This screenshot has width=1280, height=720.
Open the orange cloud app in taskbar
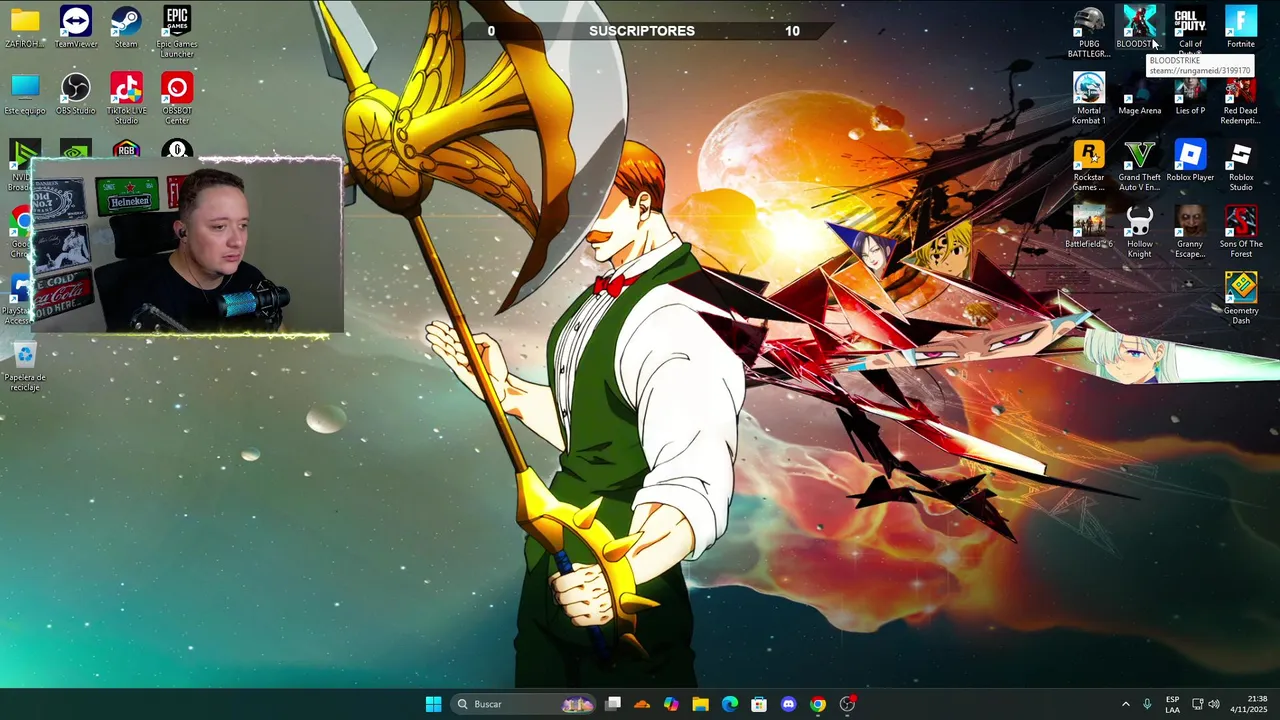click(642, 704)
